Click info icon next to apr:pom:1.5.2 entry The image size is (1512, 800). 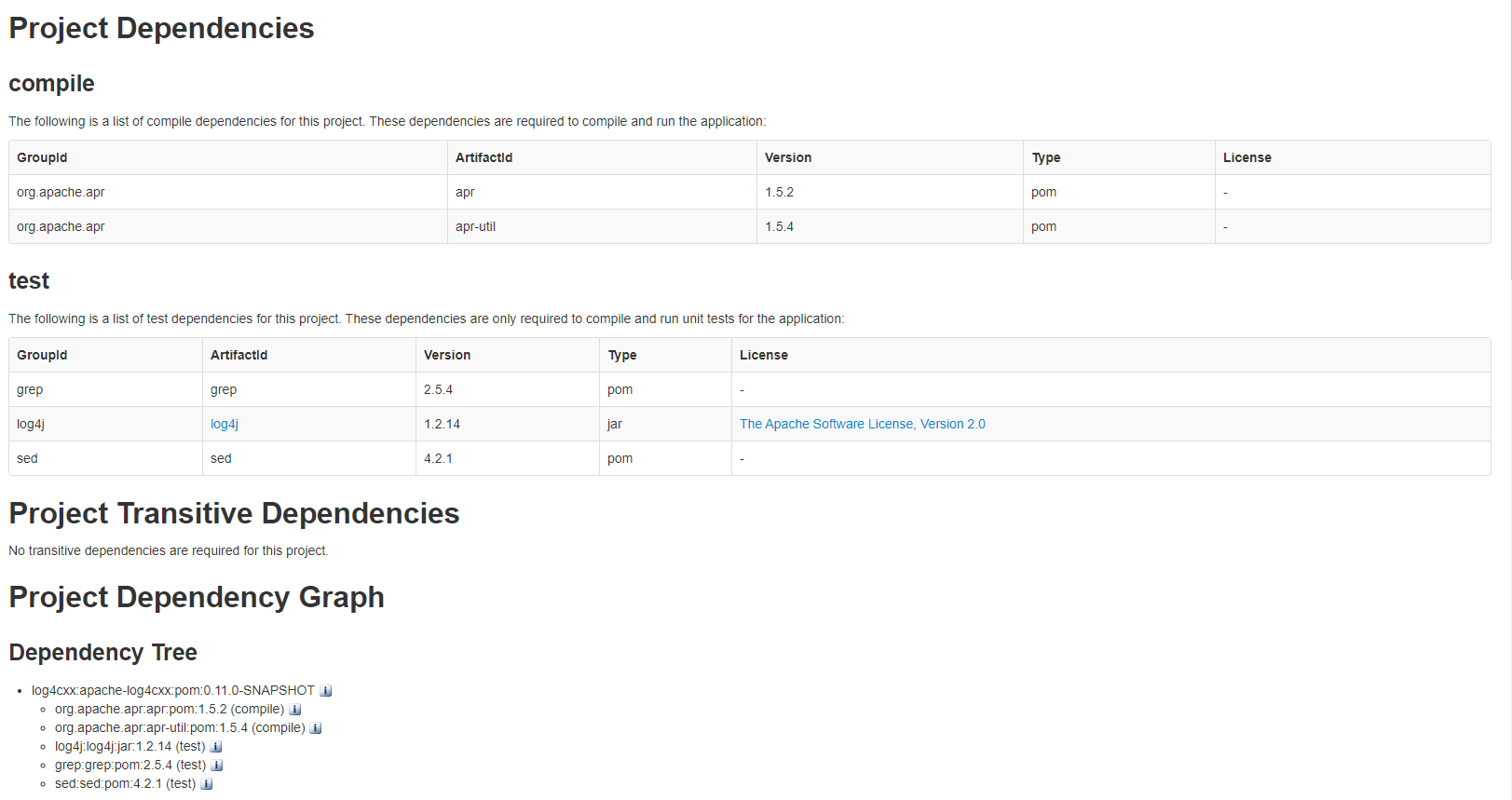(x=295, y=710)
